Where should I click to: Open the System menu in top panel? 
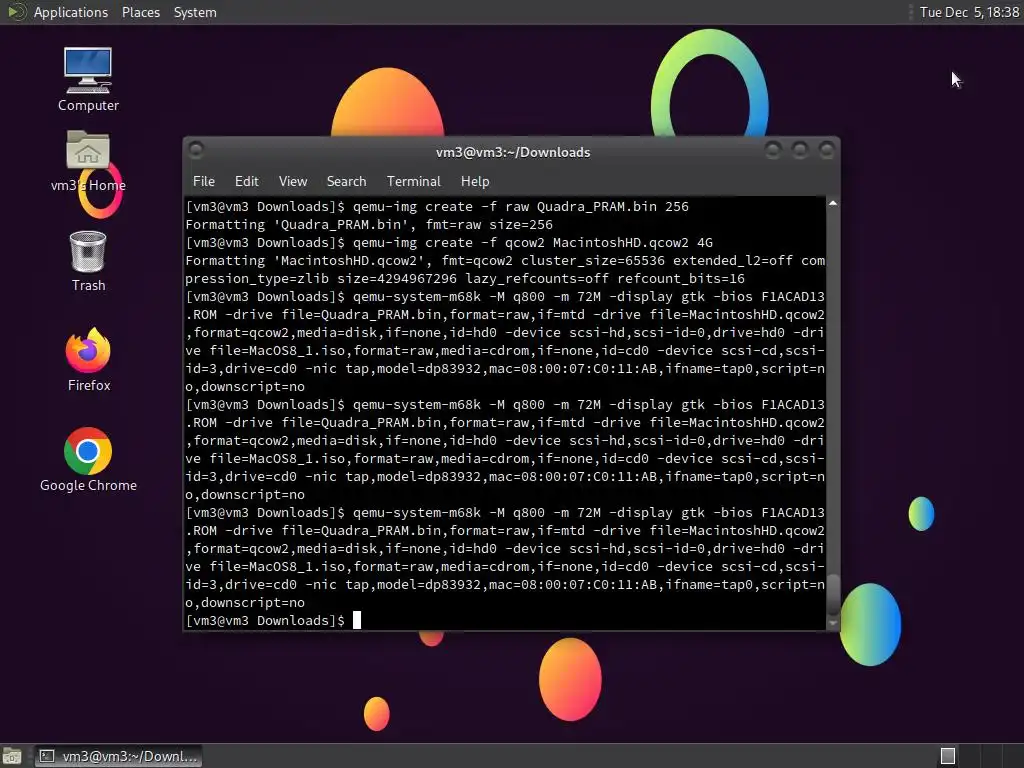[x=195, y=12]
